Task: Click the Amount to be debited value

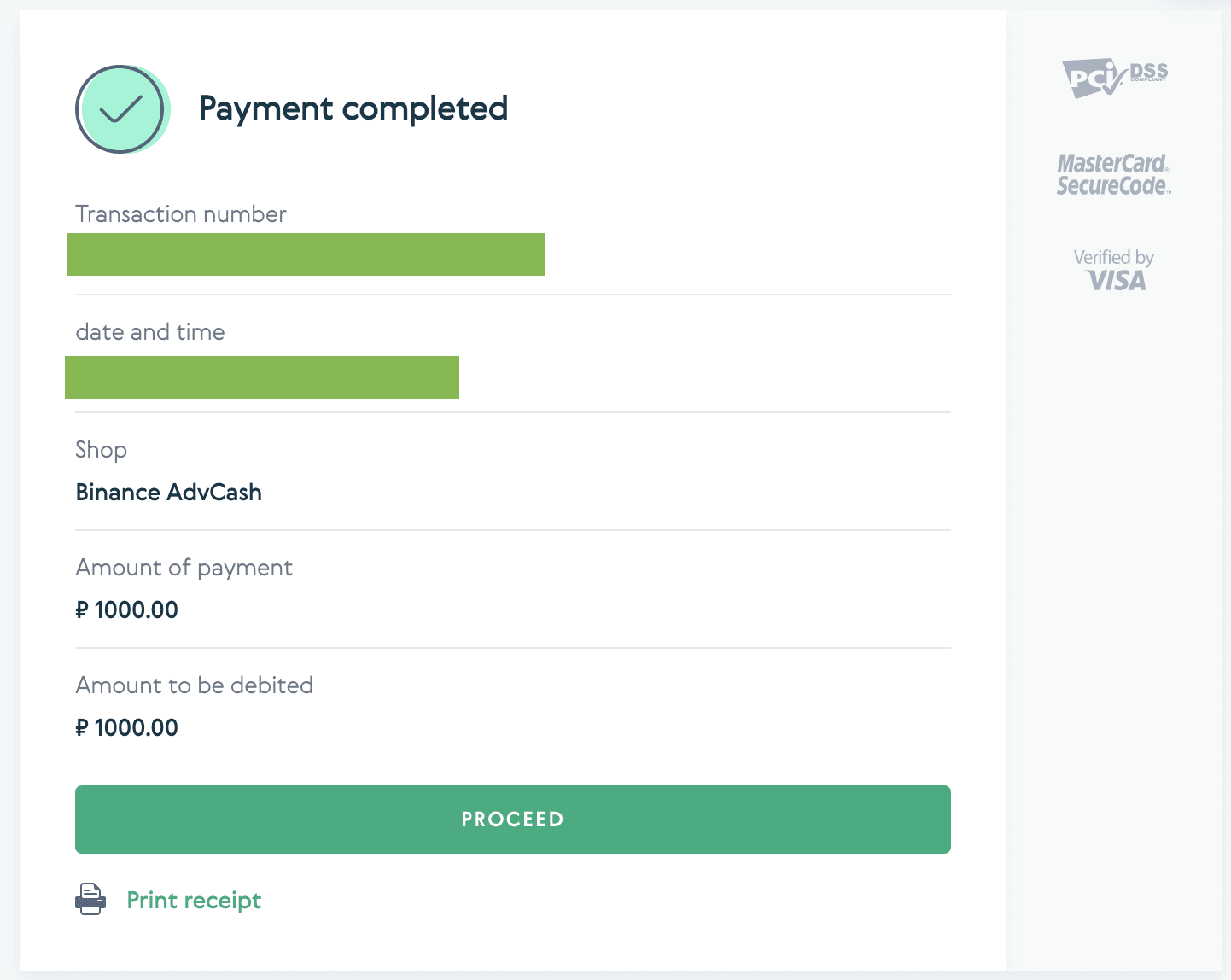Action: (127, 728)
